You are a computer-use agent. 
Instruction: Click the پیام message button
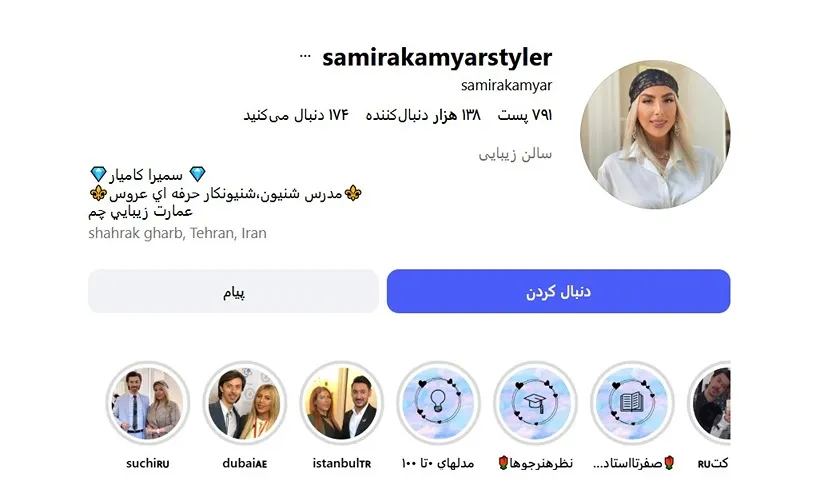pos(233,291)
